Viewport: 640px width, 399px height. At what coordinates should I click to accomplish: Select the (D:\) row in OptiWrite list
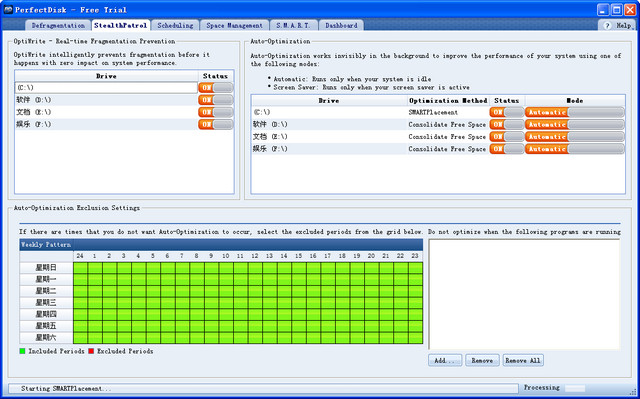(x=106, y=100)
